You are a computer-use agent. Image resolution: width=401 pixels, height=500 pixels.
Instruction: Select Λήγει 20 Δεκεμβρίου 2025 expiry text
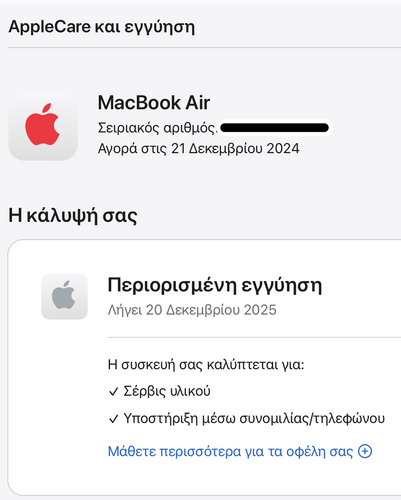pyautogui.click(x=192, y=310)
